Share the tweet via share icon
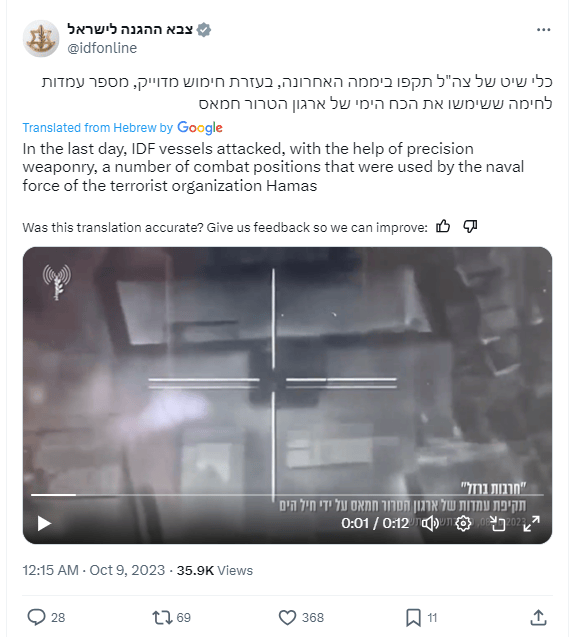Image resolution: width=570 pixels, height=637 pixels. click(x=538, y=618)
